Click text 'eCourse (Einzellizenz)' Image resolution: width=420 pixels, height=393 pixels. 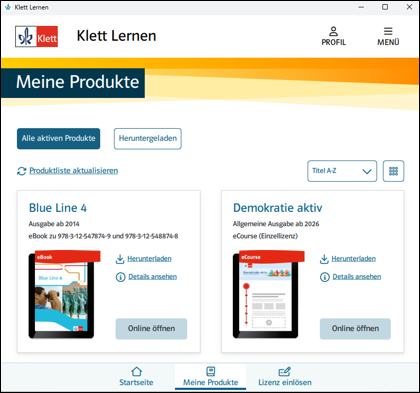(x=265, y=236)
